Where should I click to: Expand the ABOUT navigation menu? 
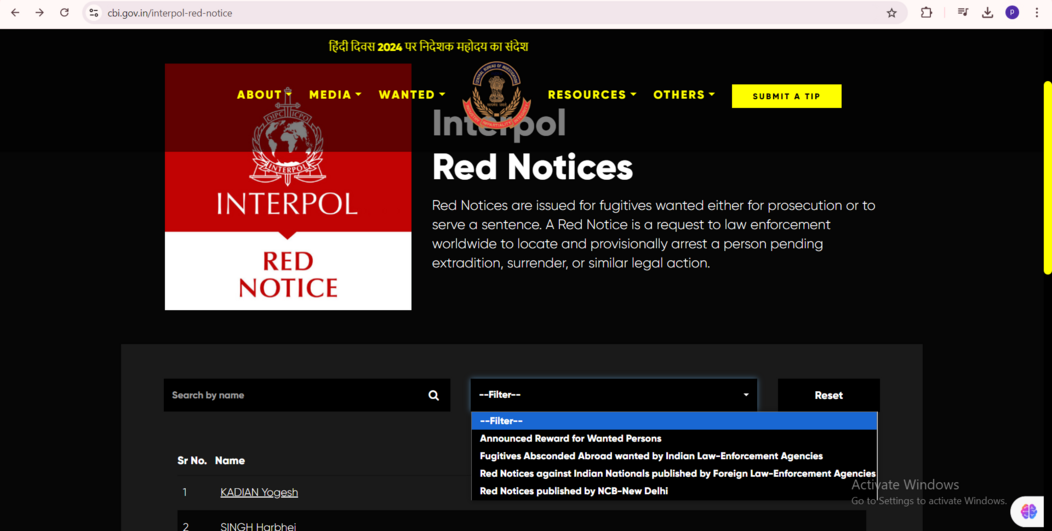[x=263, y=95]
